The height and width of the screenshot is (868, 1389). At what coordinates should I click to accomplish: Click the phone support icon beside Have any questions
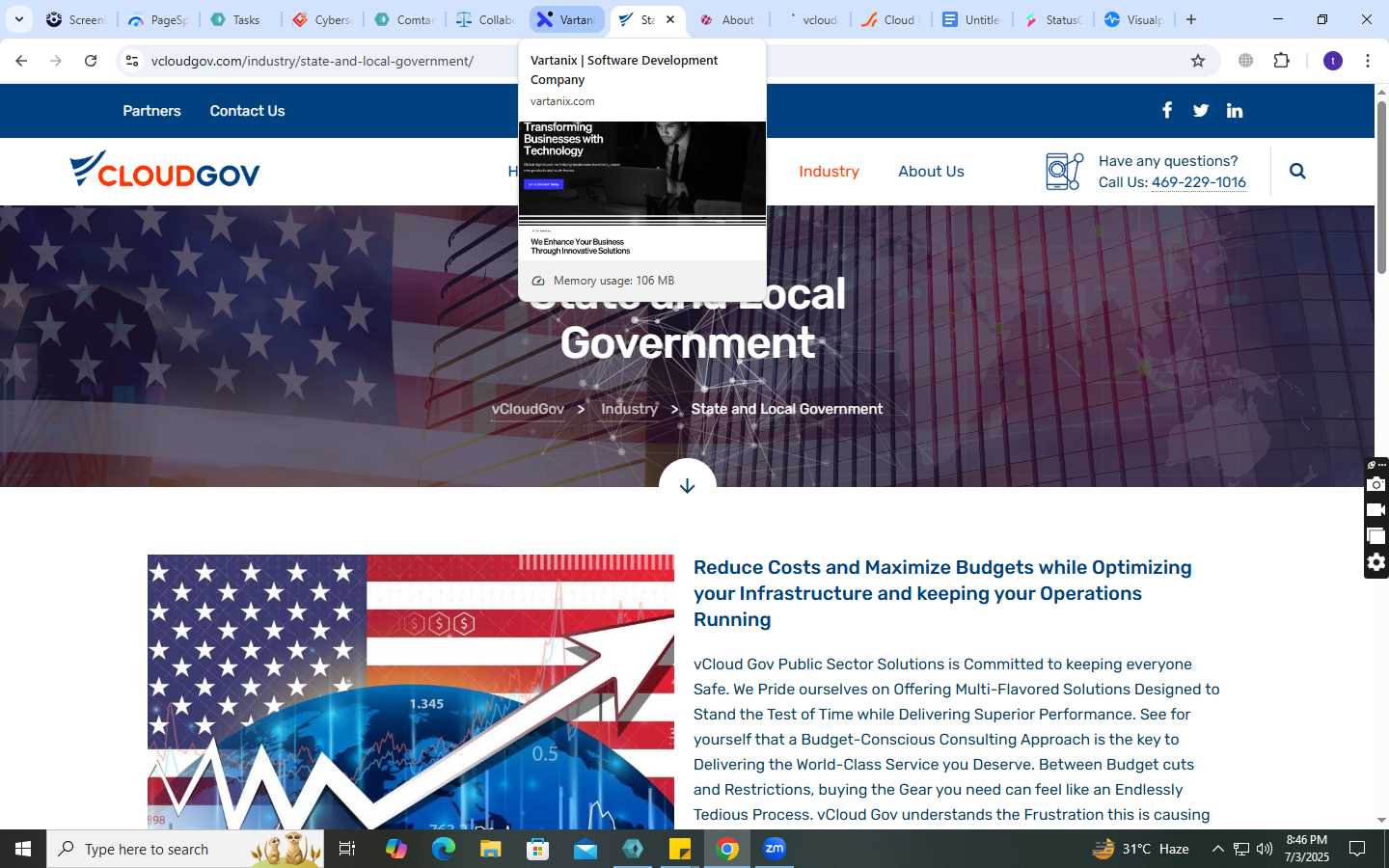(x=1065, y=172)
